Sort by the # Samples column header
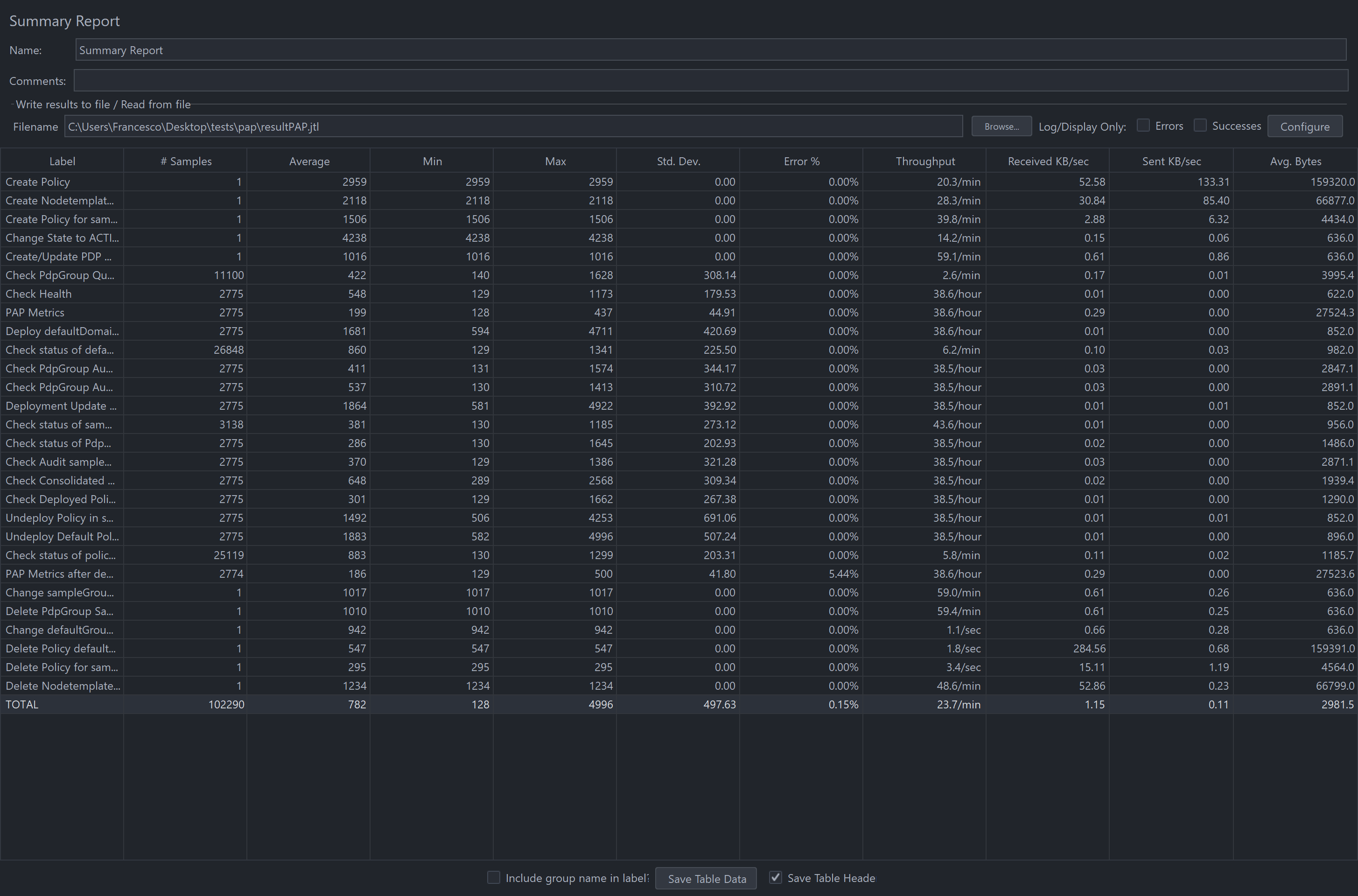Screen dimensions: 1358x896 [185, 161]
